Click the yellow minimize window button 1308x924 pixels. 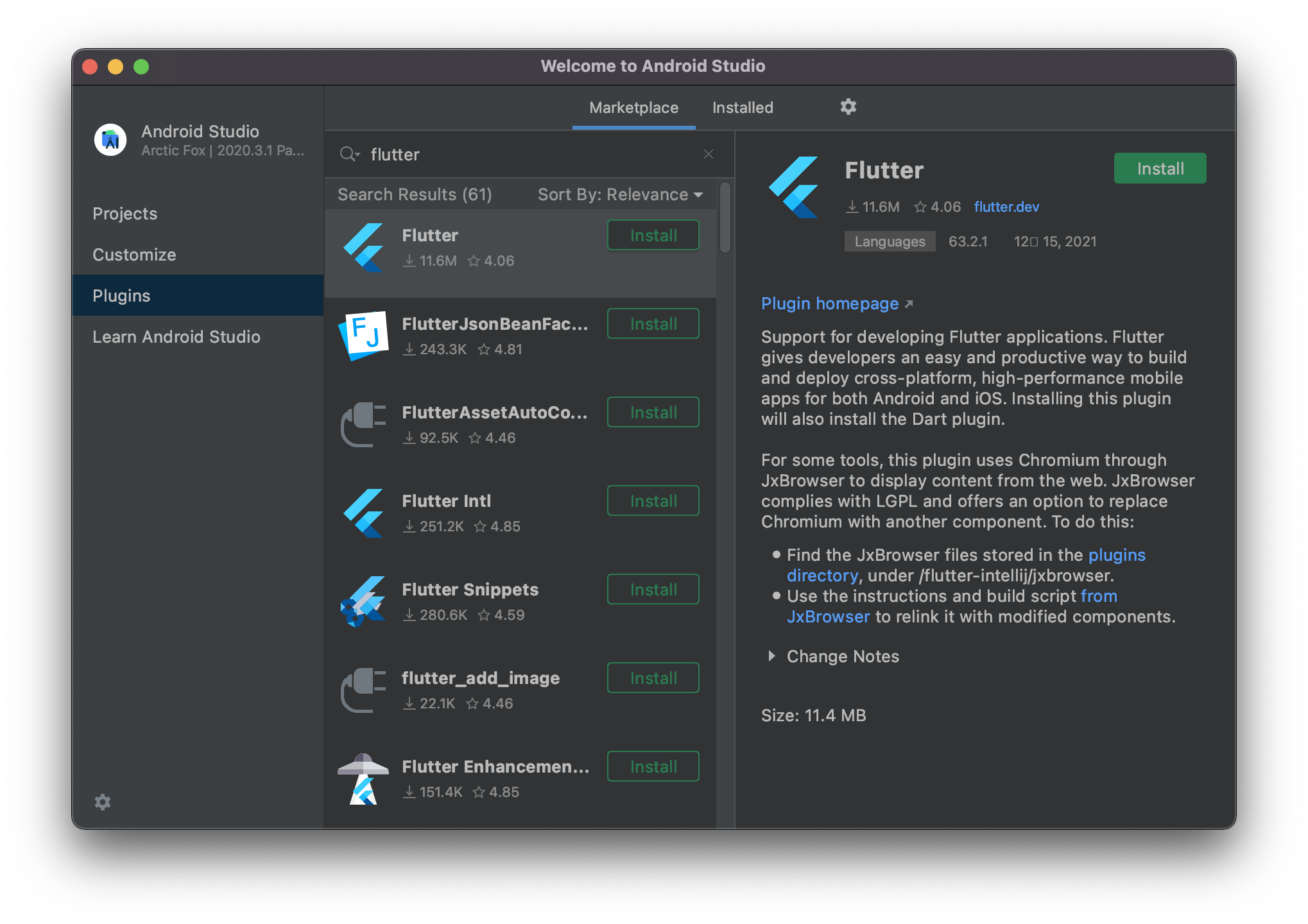click(116, 67)
